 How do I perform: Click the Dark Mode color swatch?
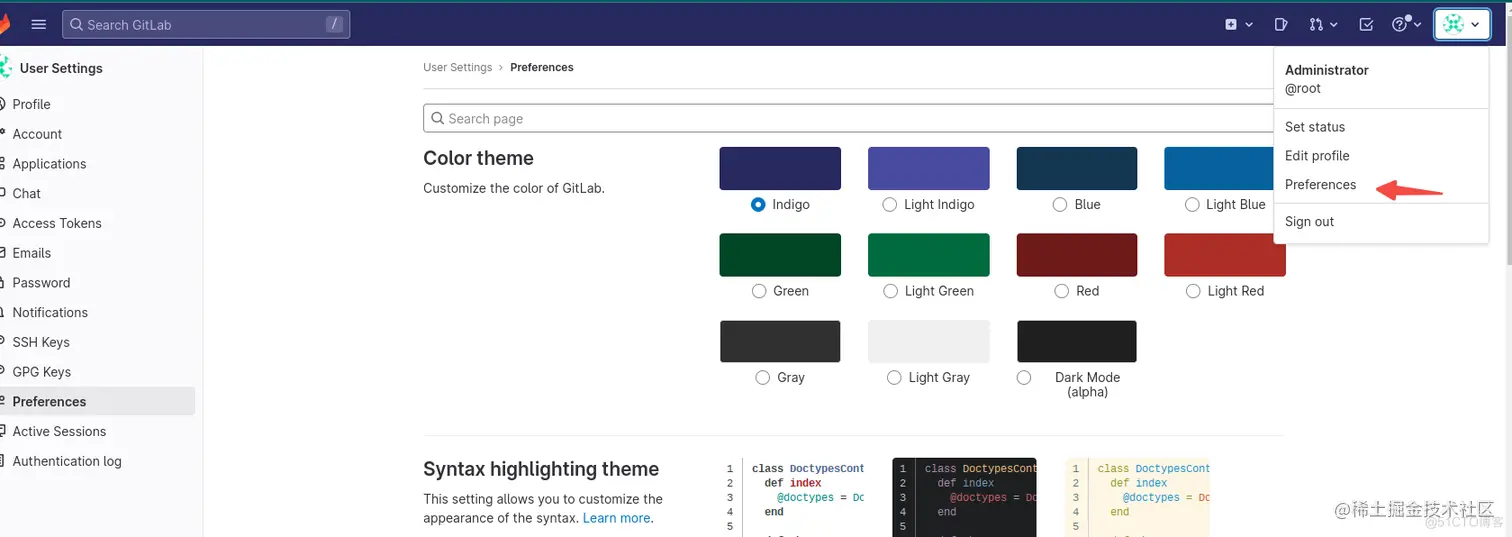coord(1077,341)
